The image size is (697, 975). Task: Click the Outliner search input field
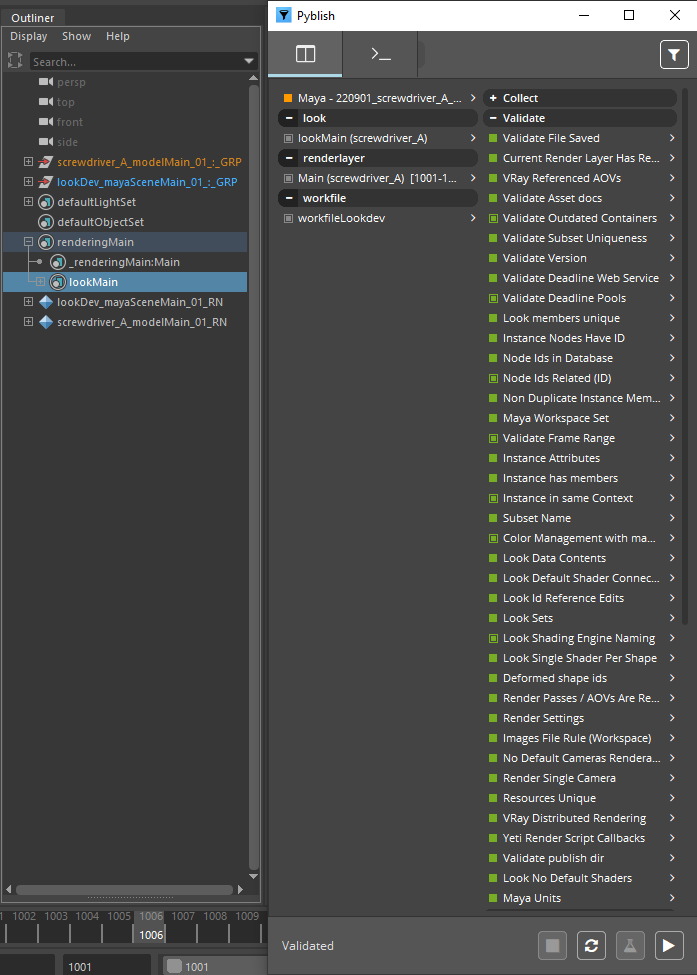137,62
